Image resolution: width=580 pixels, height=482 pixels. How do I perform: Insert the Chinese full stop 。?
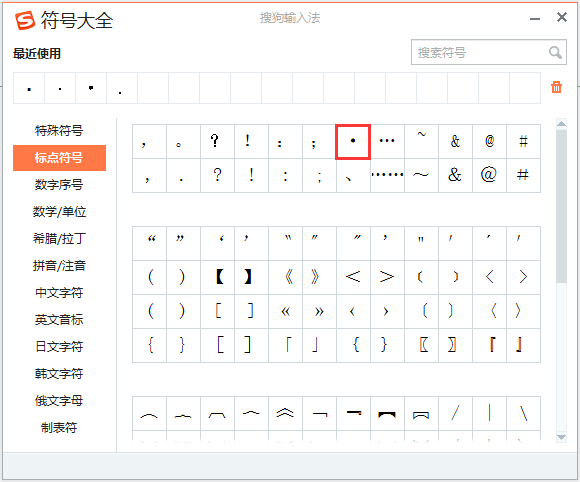point(183,142)
